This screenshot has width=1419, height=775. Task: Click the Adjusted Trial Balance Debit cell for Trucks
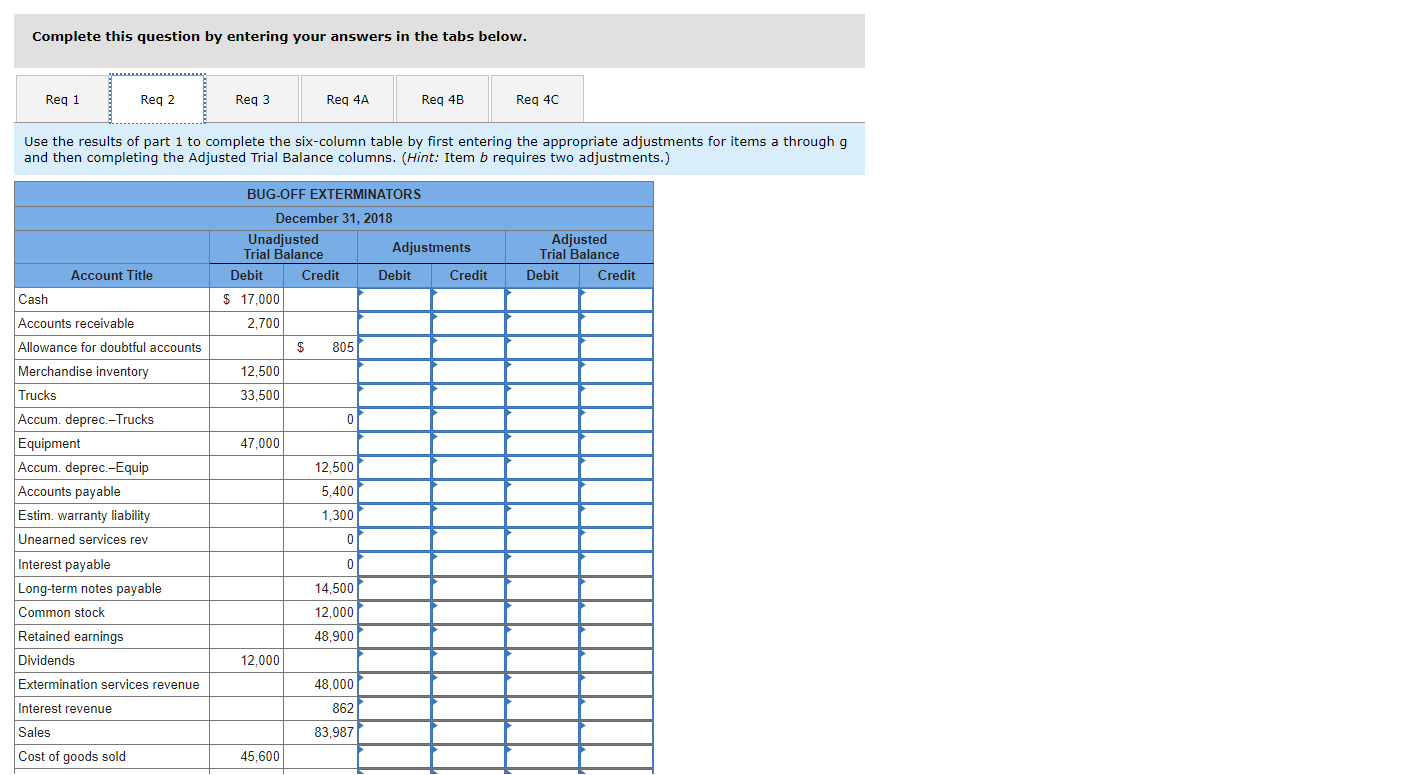pyautogui.click(x=542, y=395)
